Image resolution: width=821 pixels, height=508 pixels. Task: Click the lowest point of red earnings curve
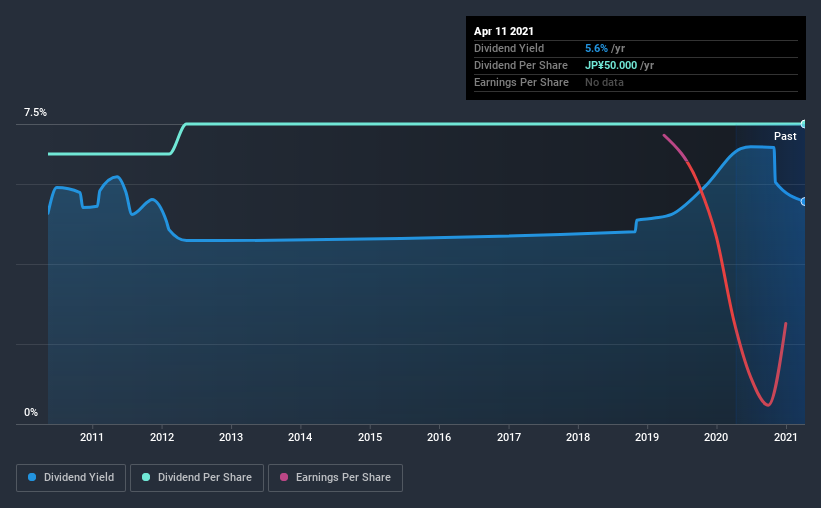(768, 405)
